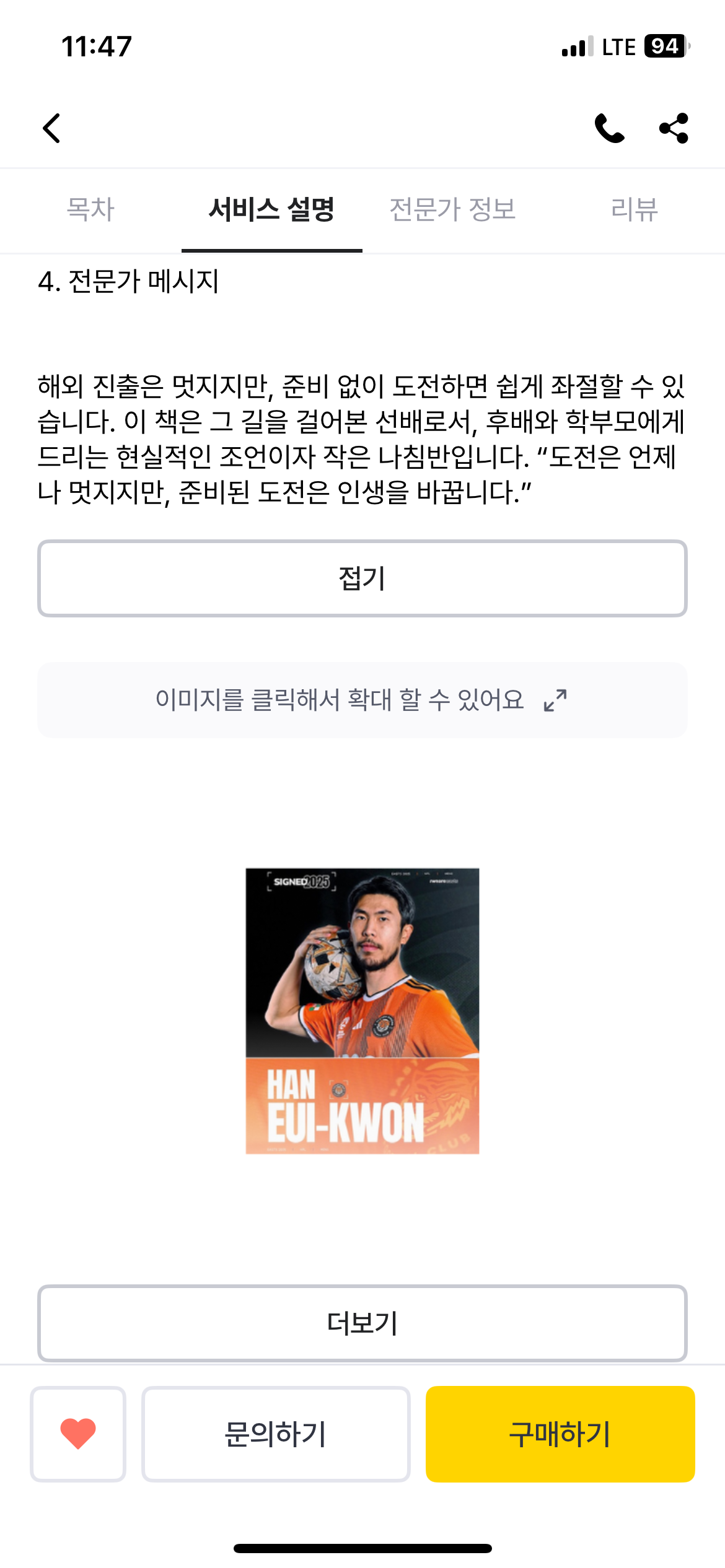The image size is (725, 1568).
Task: Click the expand arrows icon beside image hint
Action: (555, 700)
